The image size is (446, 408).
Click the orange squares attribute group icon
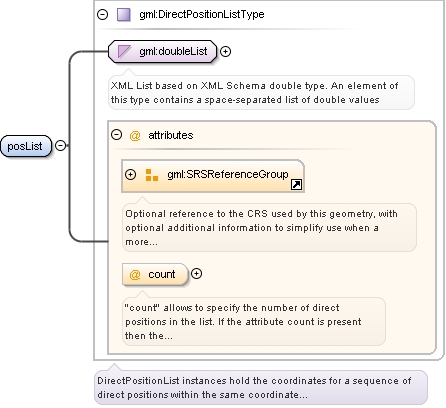click(x=152, y=175)
